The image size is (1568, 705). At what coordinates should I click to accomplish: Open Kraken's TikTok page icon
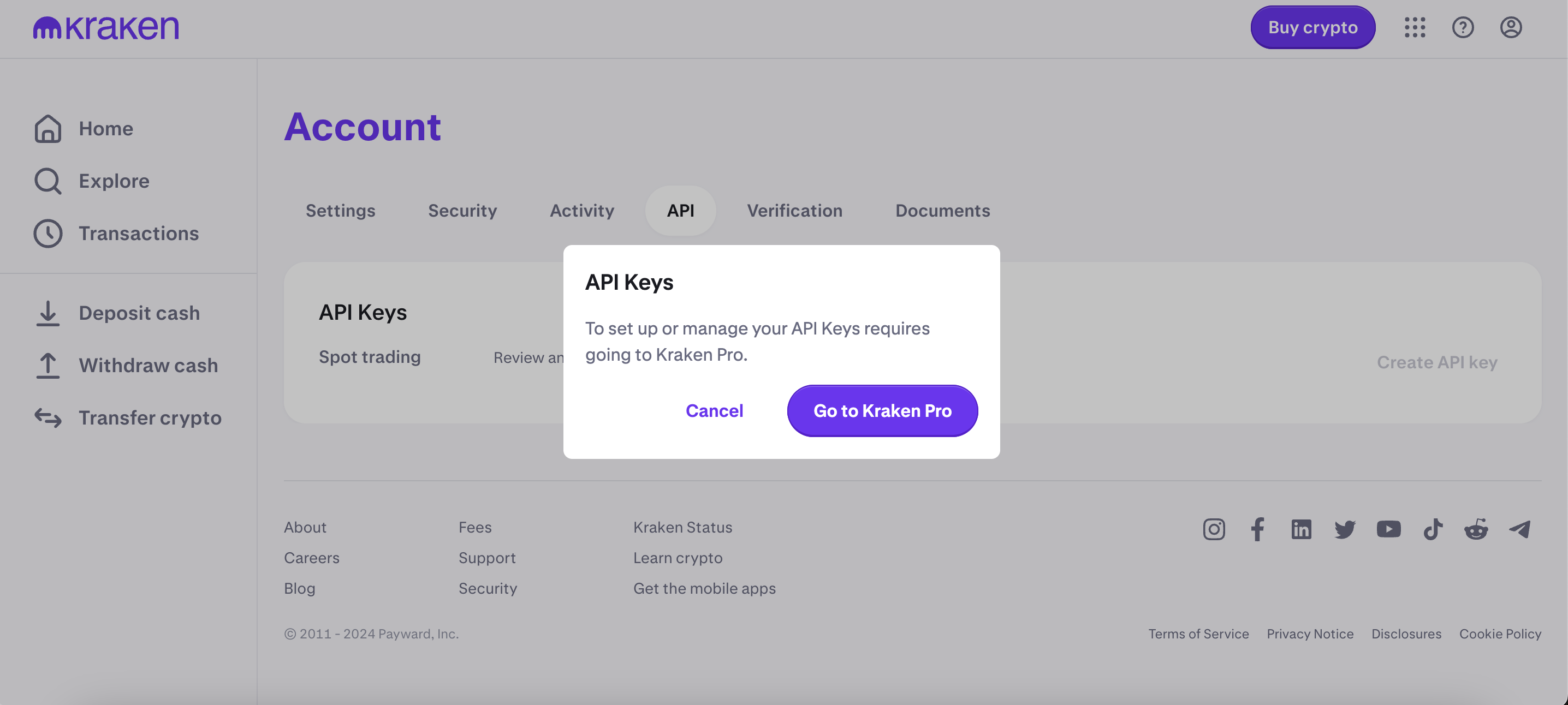(1432, 529)
